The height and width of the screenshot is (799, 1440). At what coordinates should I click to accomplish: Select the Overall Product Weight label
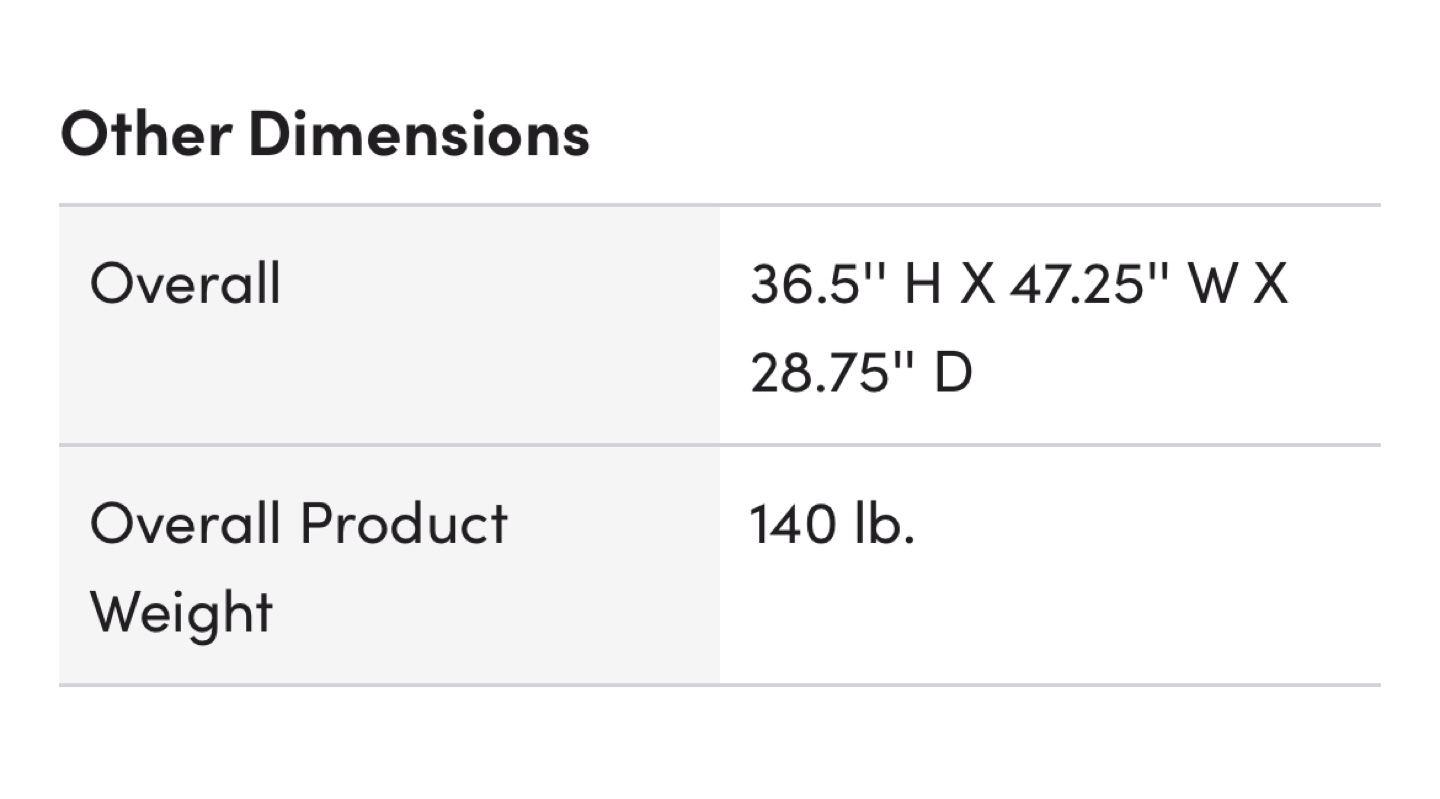pyautogui.click(x=299, y=567)
